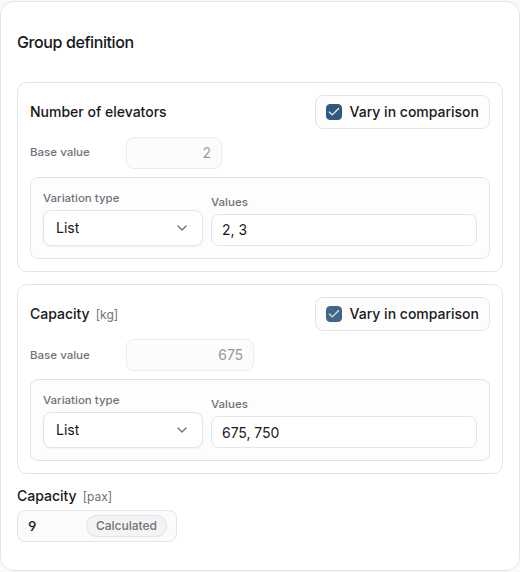
Task: Click the Capacity [kg] label
Action: click(74, 314)
